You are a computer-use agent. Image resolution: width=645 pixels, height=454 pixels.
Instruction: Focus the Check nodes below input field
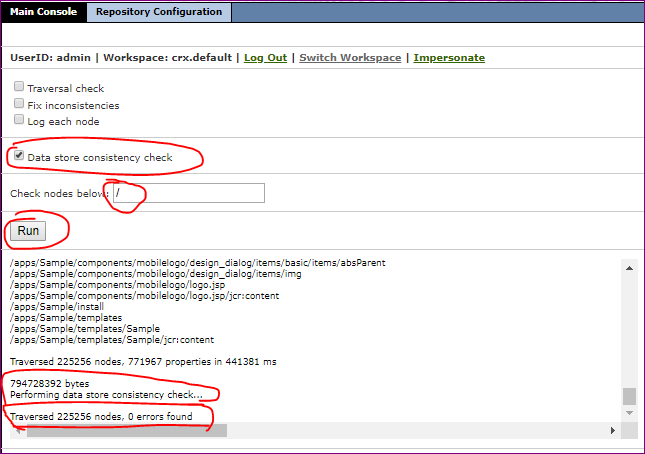(x=189, y=193)
